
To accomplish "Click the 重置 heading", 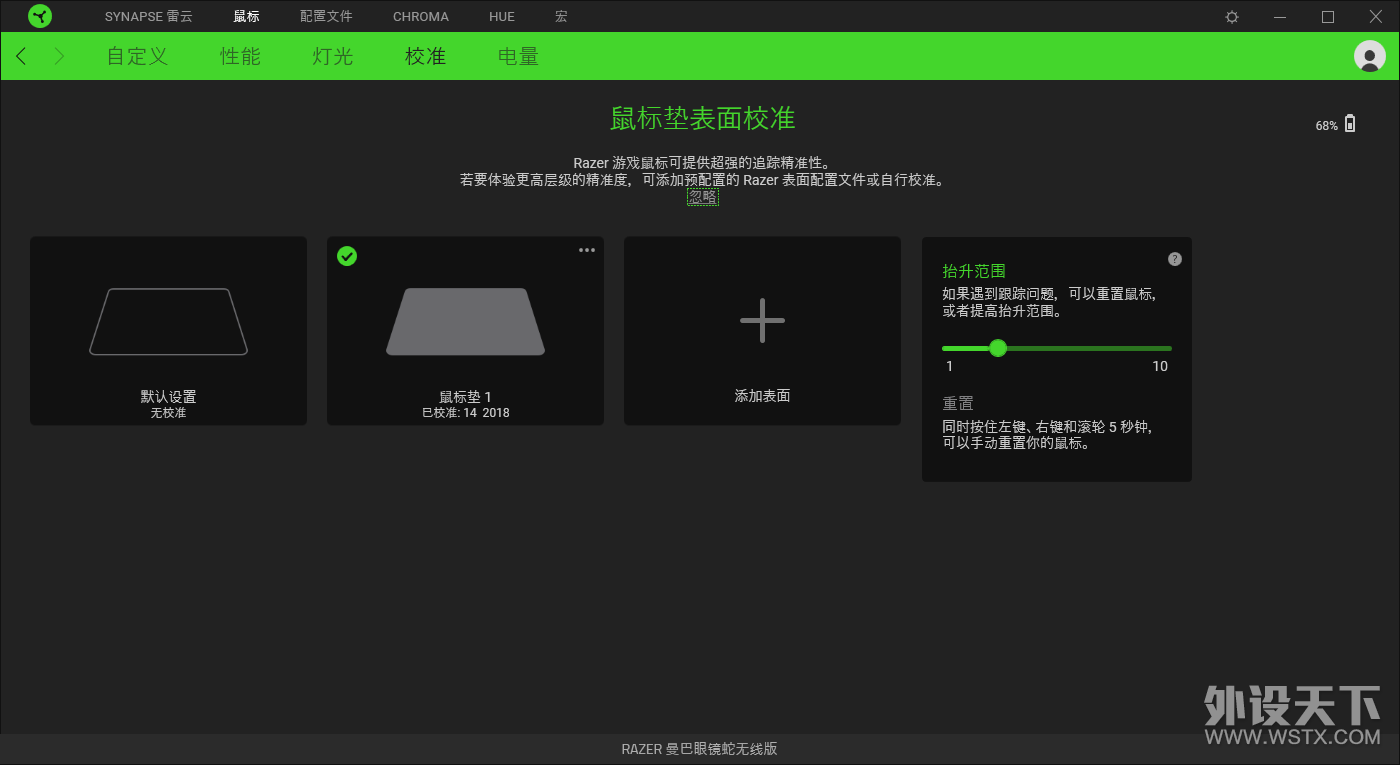I will tap(958, 403).
